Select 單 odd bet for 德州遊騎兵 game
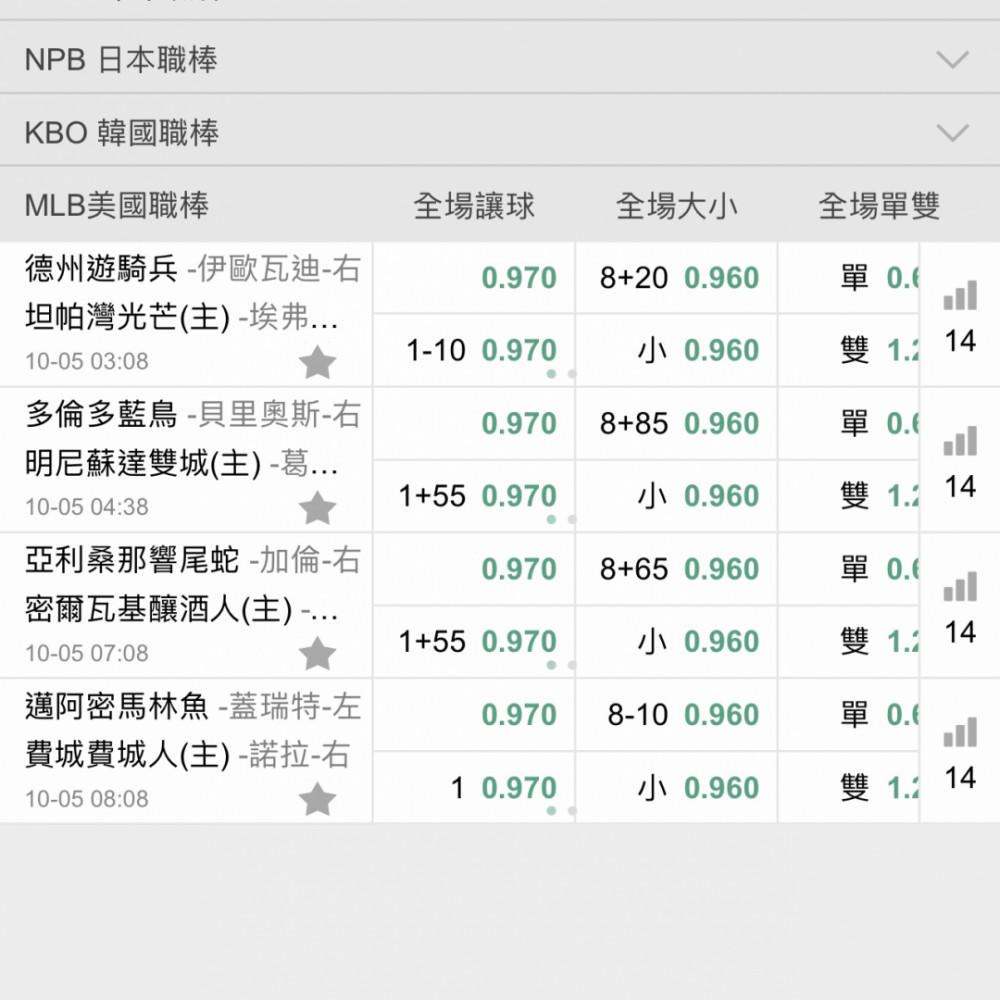The image size is (1000, 1000). 848,277
